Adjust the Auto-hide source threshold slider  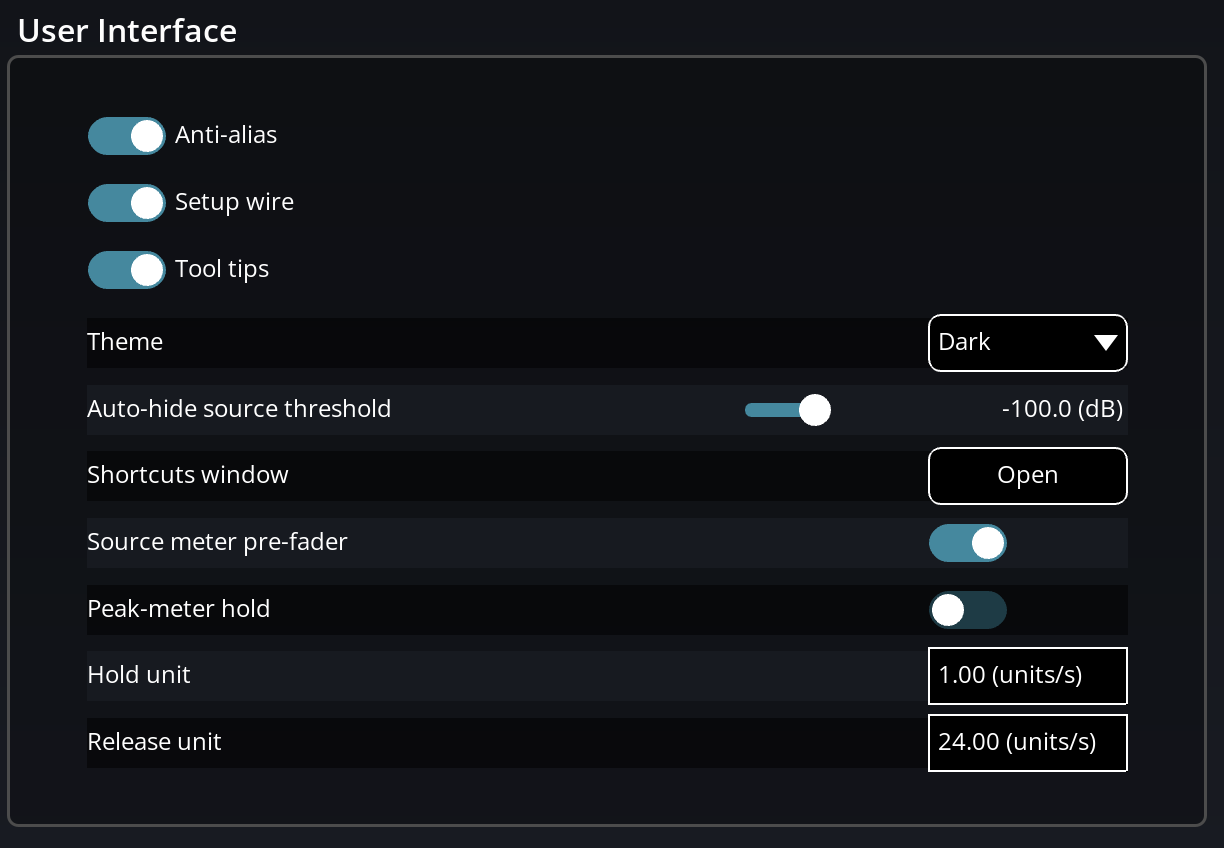click(813, 409)
